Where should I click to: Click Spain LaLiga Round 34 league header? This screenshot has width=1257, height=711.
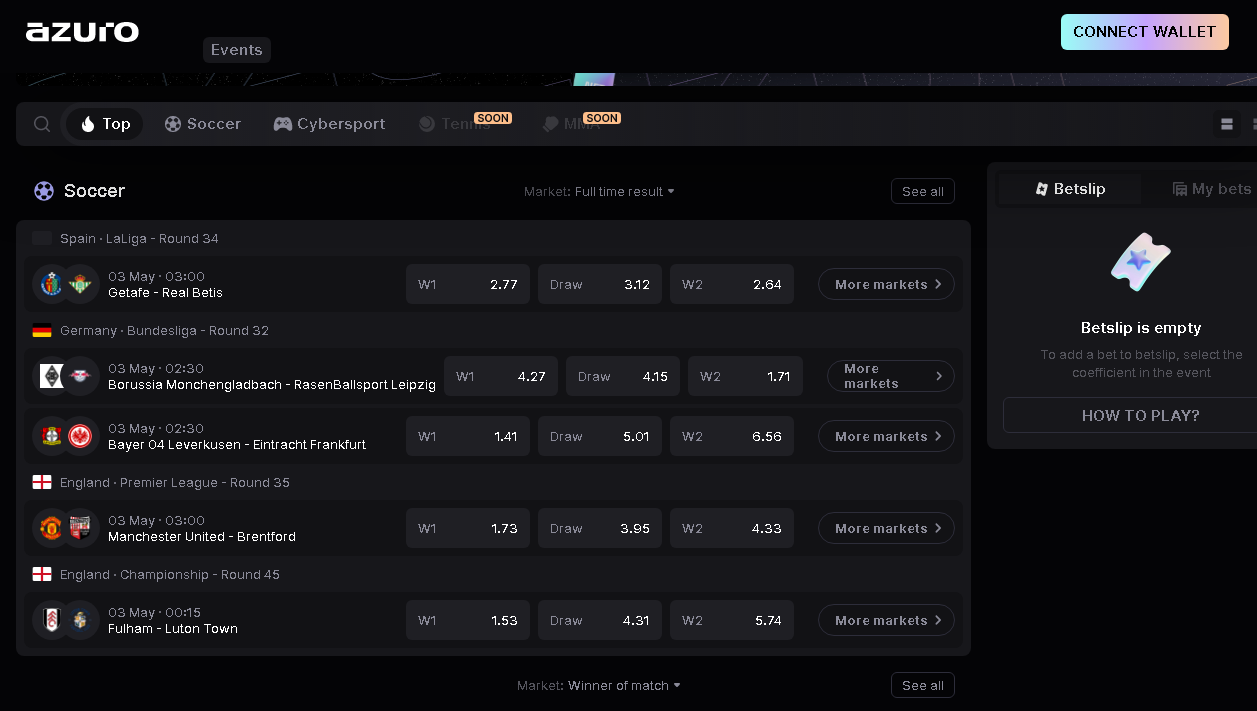click(139, 238)
